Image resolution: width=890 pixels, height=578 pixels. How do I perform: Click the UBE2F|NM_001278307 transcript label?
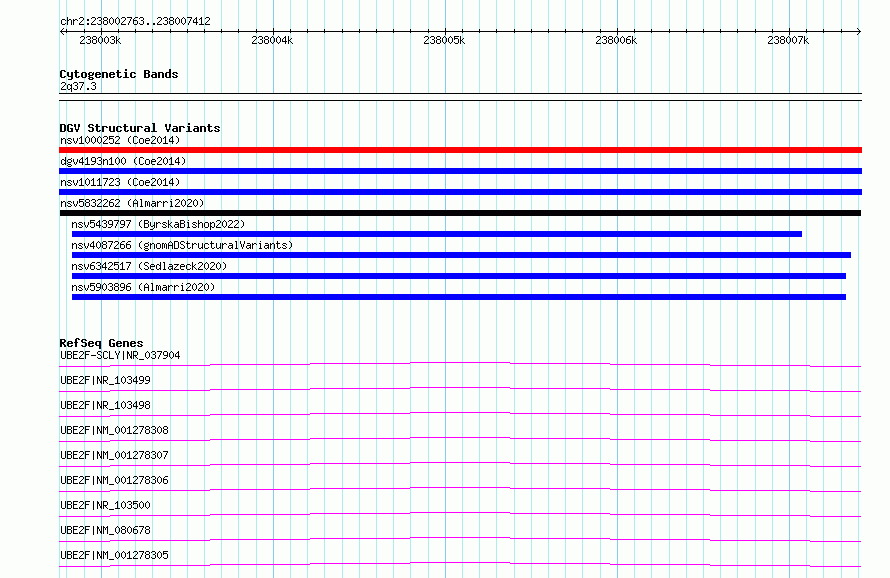click(114, 455)
